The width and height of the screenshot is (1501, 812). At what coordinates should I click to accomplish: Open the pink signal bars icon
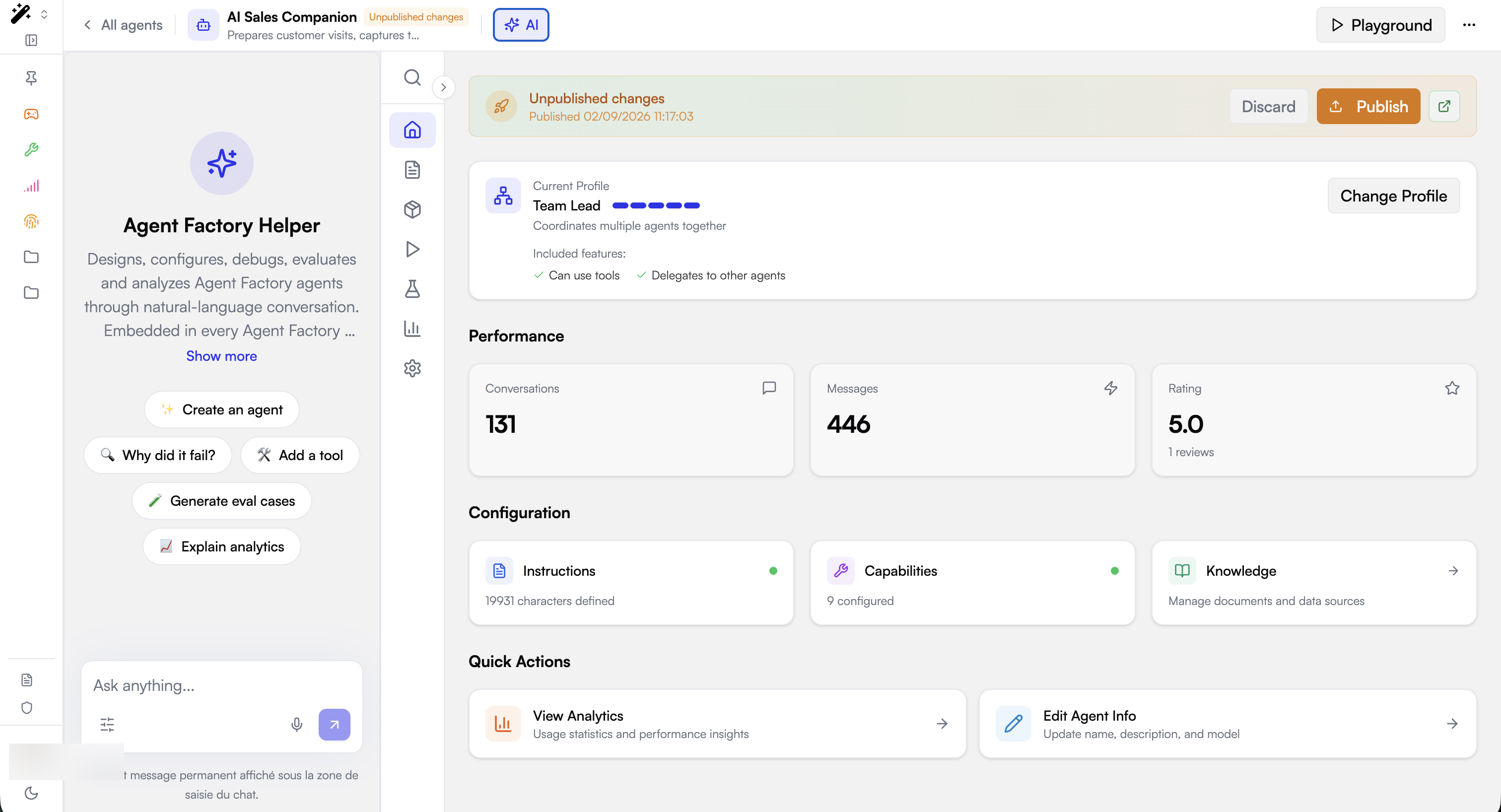[31, 186]
